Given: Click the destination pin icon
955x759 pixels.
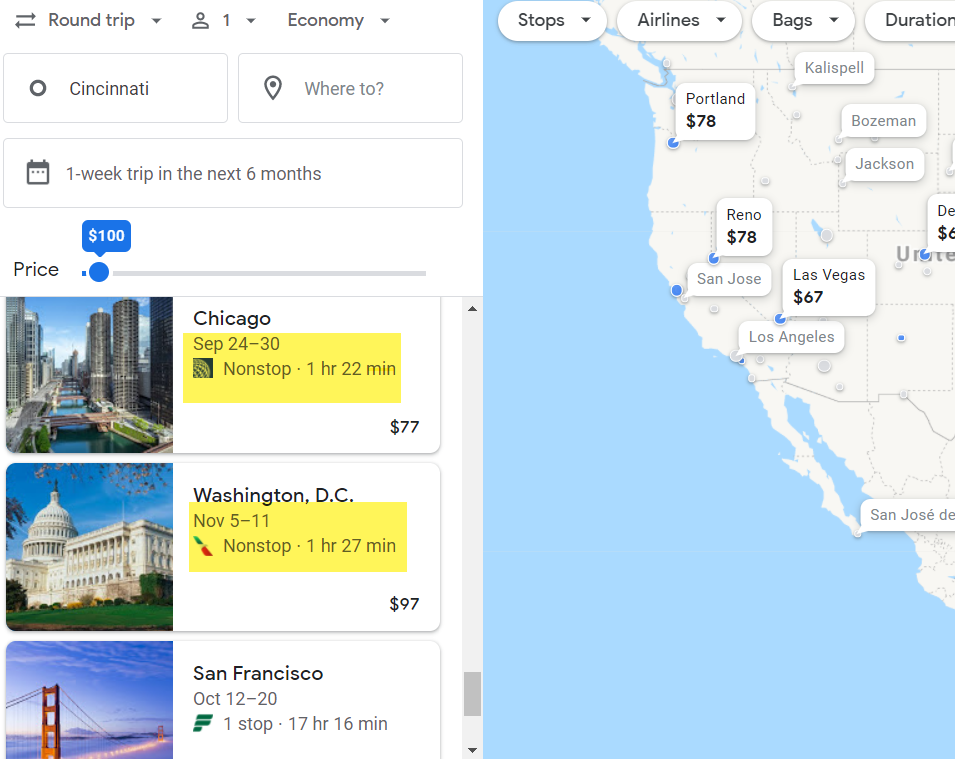Looking at the screenshot, I should tap(272, 88).
